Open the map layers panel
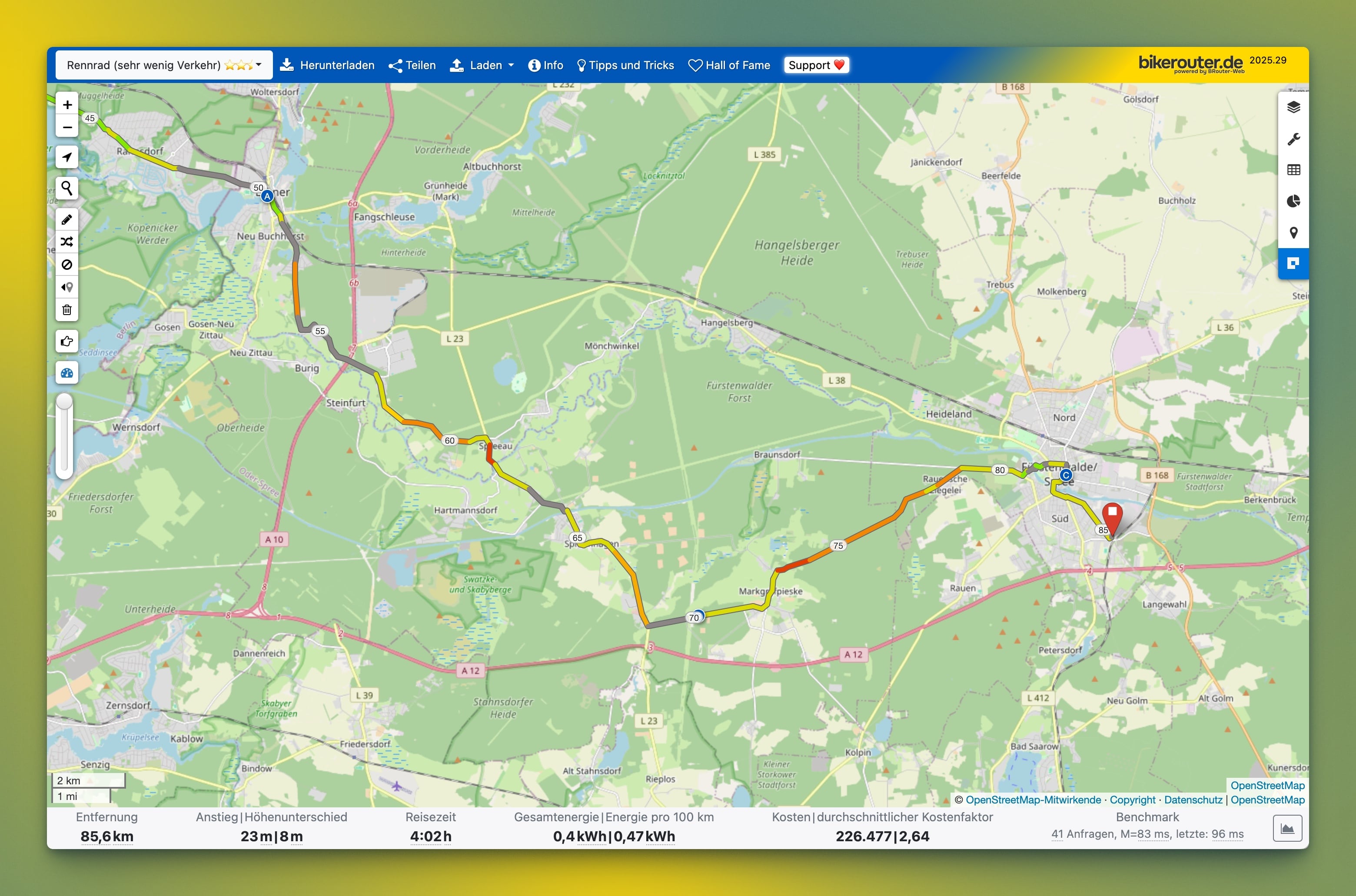Viewport: 1356px width, 896px height. (x=1293, y=107)
